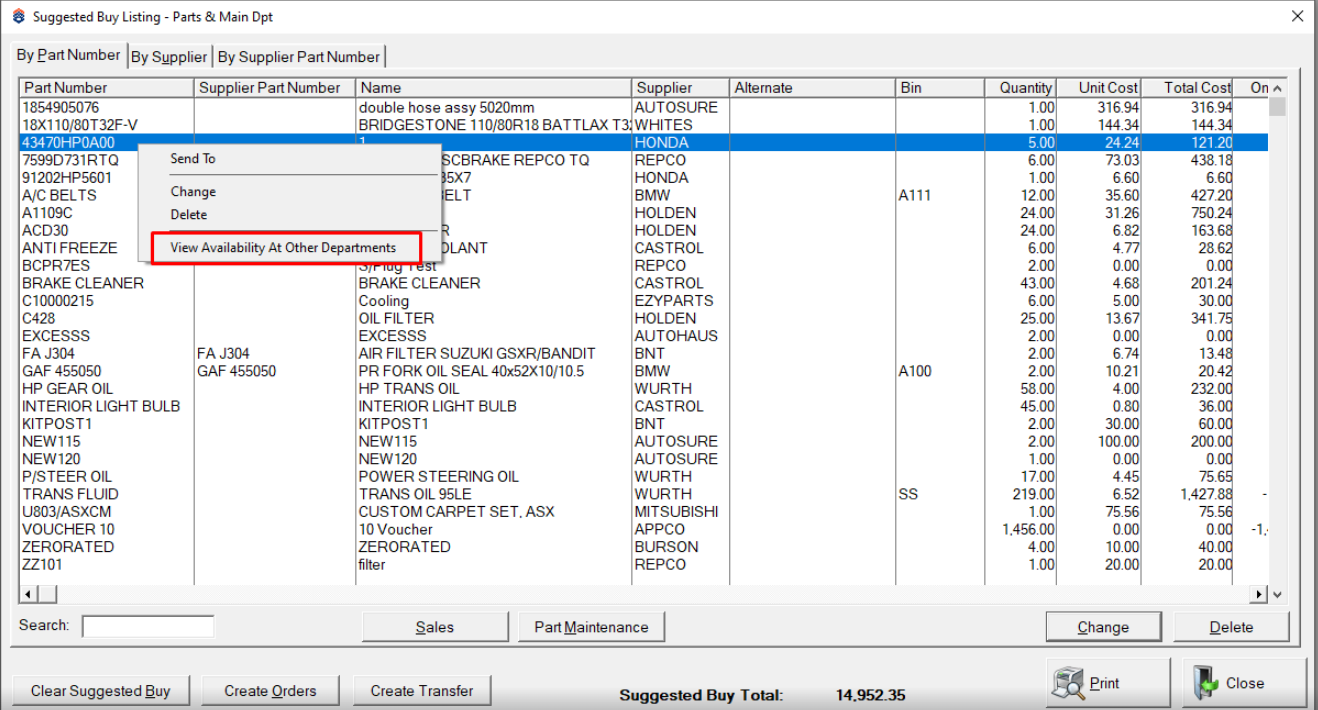Choose Change in the context menu
The height and width of the screenshot is (710, 1318).
(x=193, y=192)
